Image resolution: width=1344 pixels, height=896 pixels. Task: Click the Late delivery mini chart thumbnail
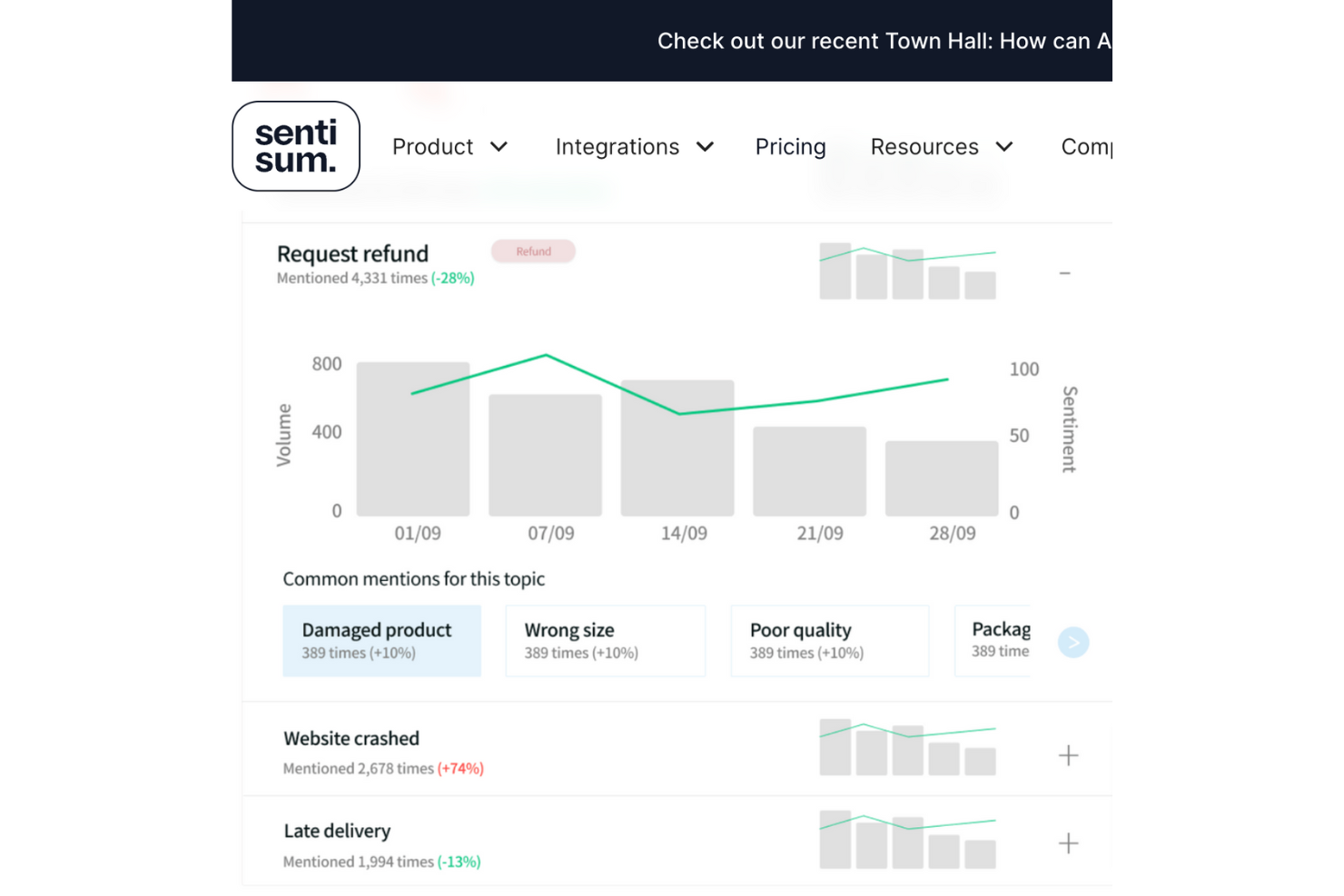click(907, 840)
